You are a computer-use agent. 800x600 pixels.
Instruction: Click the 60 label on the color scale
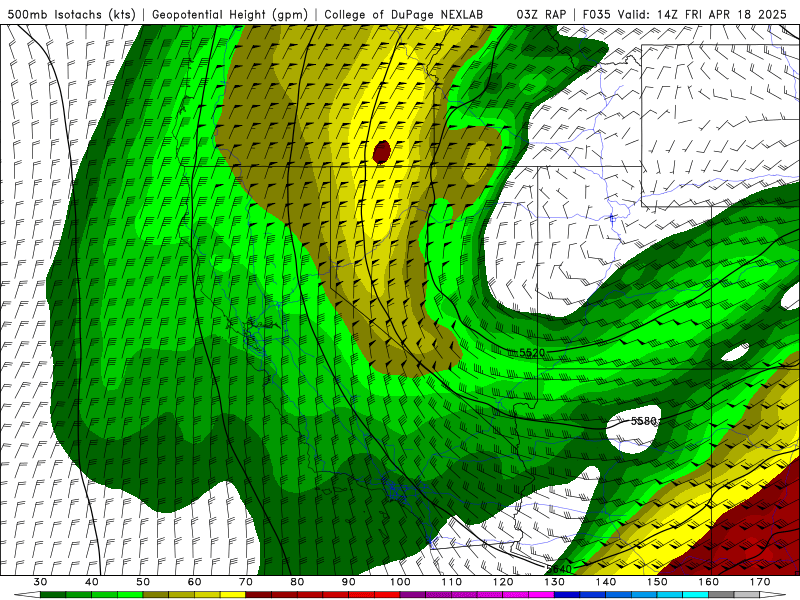(194, 582)
